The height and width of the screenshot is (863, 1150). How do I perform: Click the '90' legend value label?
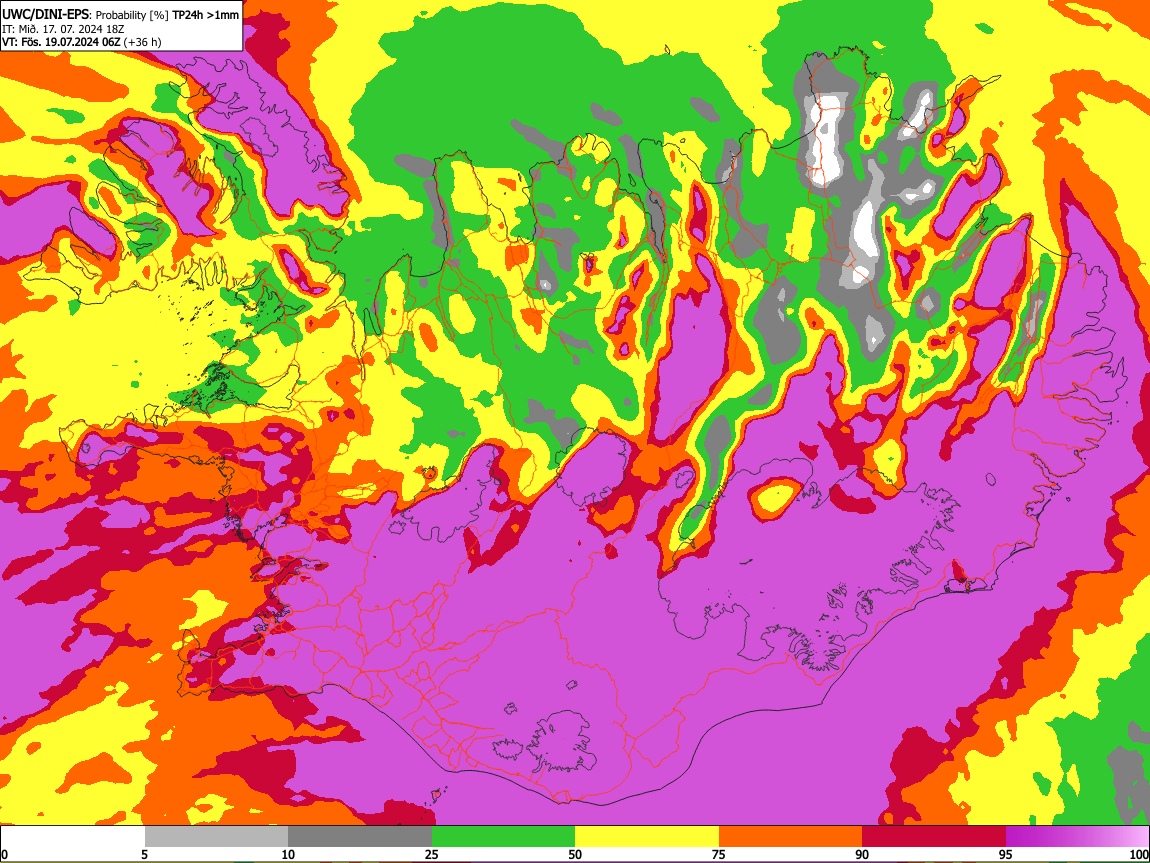coord(862,855)
